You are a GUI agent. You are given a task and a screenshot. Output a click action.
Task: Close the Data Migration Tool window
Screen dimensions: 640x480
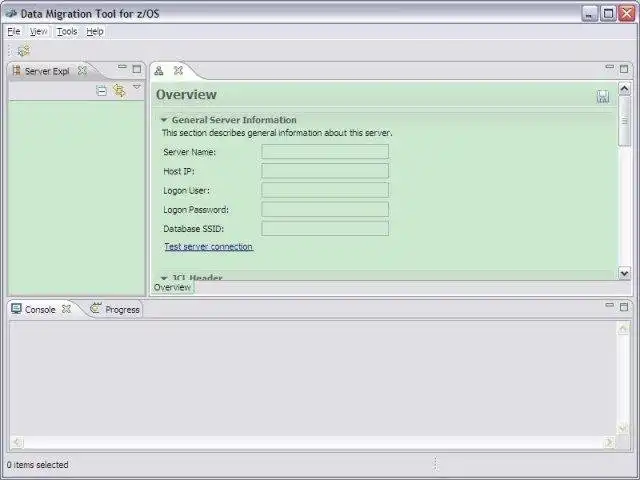(x=627, y=14)
